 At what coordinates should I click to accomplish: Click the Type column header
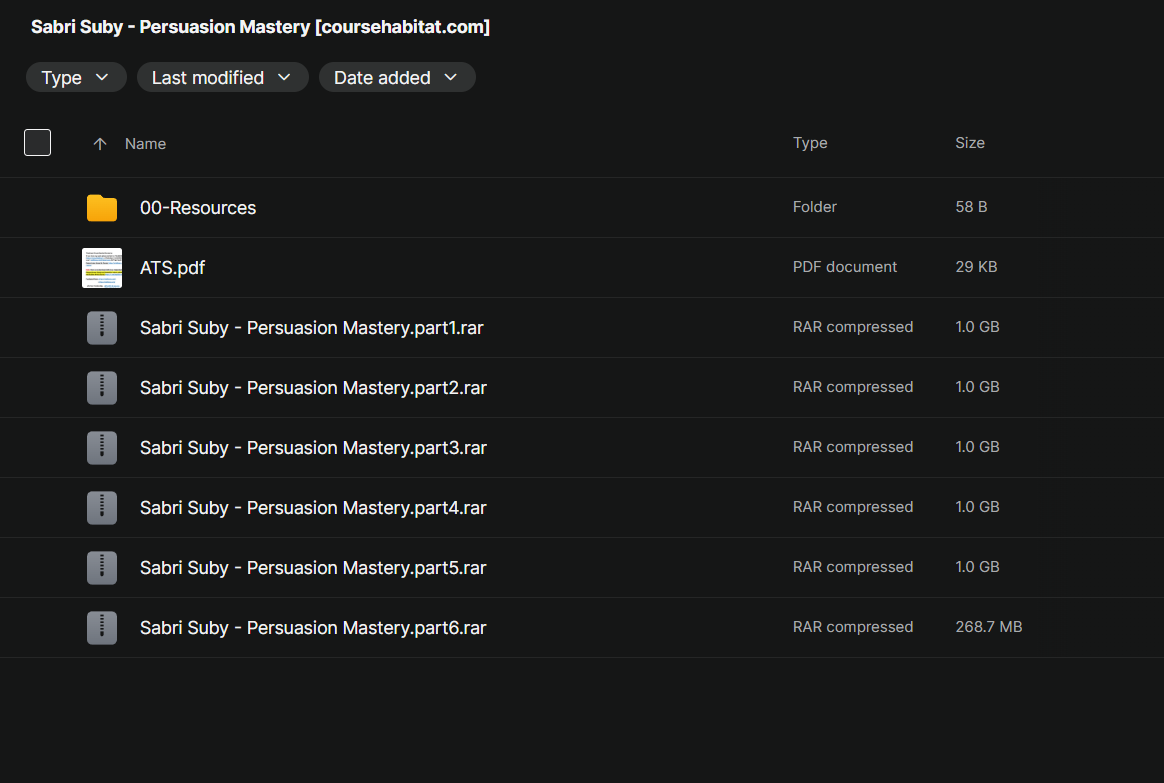coord(810,143)
